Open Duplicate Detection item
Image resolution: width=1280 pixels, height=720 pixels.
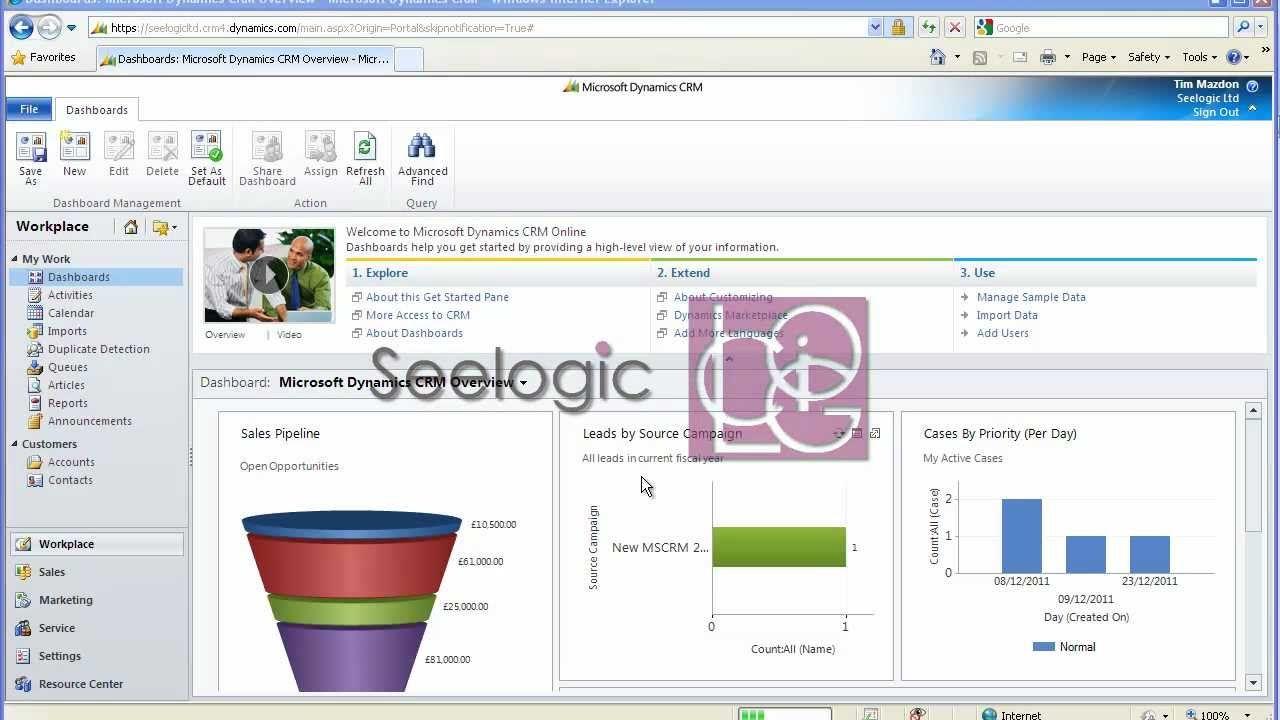click(99, 349)
